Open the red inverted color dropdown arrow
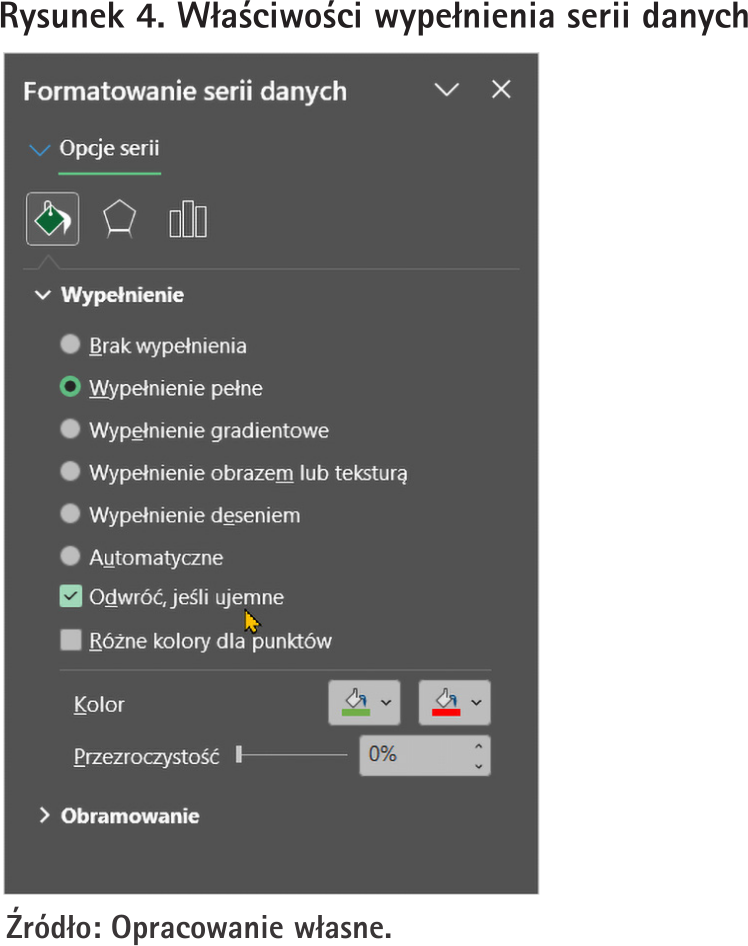Viewport: 748px width, 946px height. coord(476,703)
